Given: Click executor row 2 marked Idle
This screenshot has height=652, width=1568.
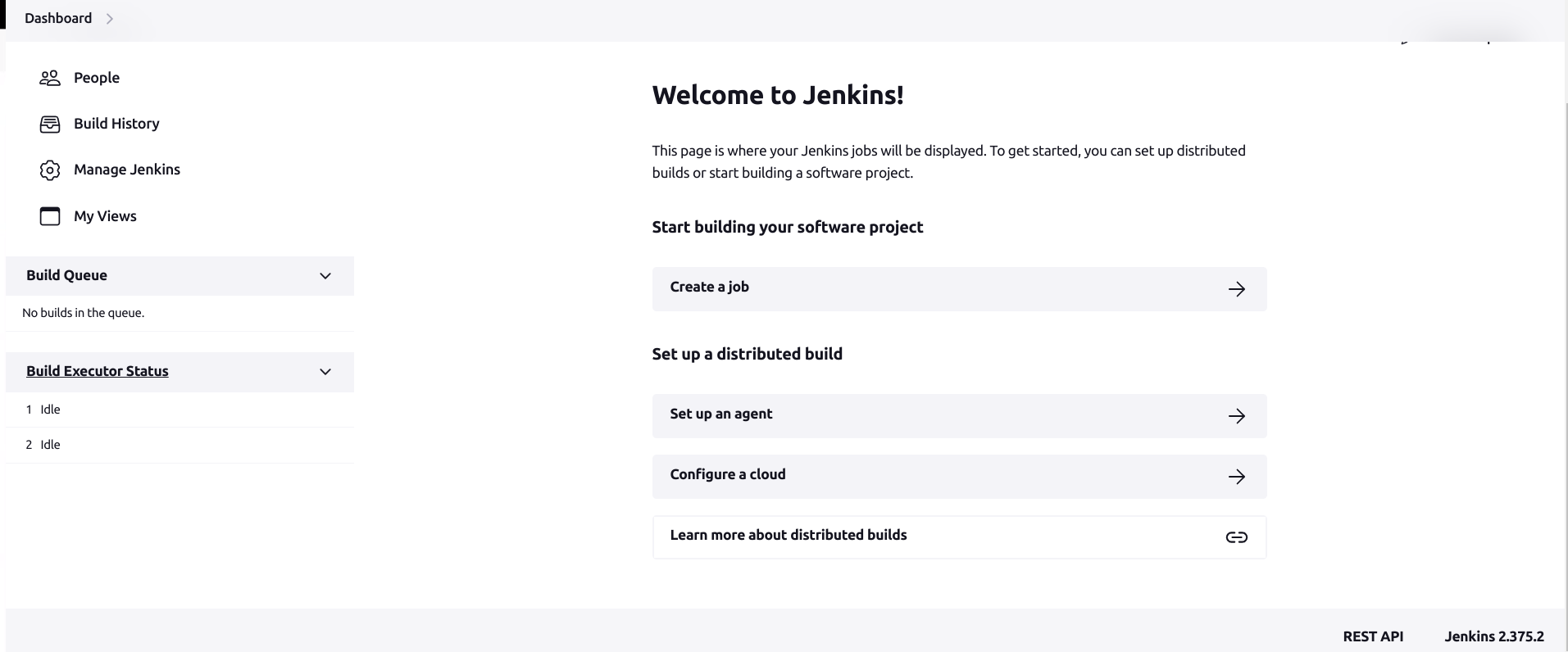Looking at the screenshot, I should point(51,444).
